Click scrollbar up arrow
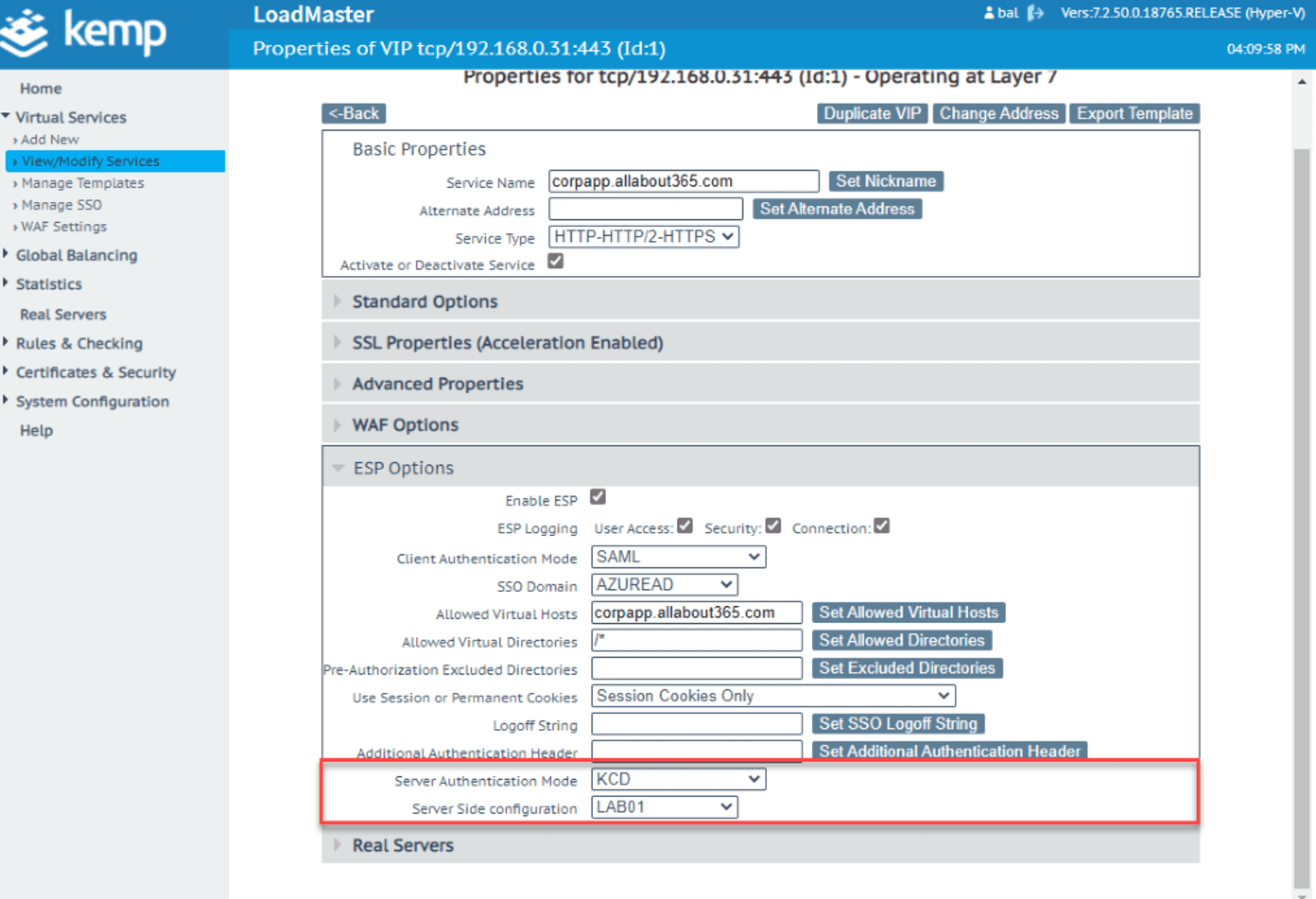 [x=1301, y=83]
